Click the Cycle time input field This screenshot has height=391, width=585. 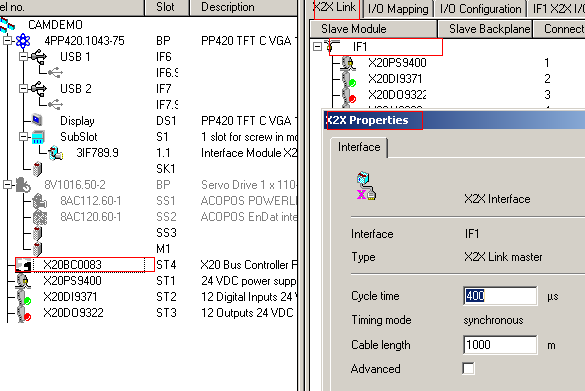(x=500, y=296)
